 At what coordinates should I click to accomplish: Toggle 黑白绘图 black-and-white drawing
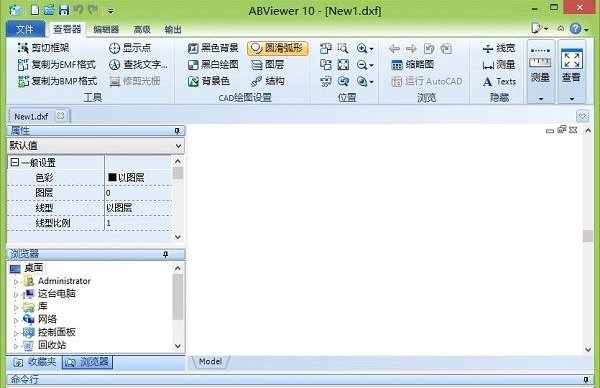tap(213, 65)
